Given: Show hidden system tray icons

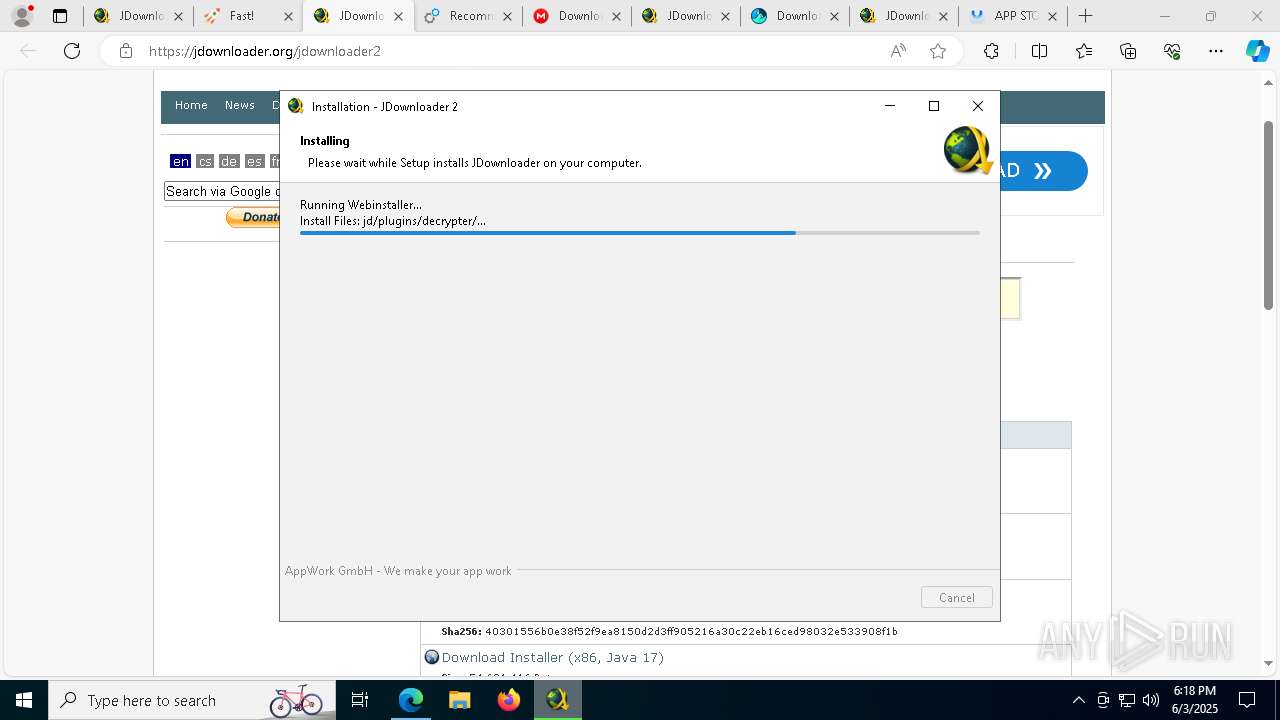Looking at the screenshot, I should coord(1078,700).
